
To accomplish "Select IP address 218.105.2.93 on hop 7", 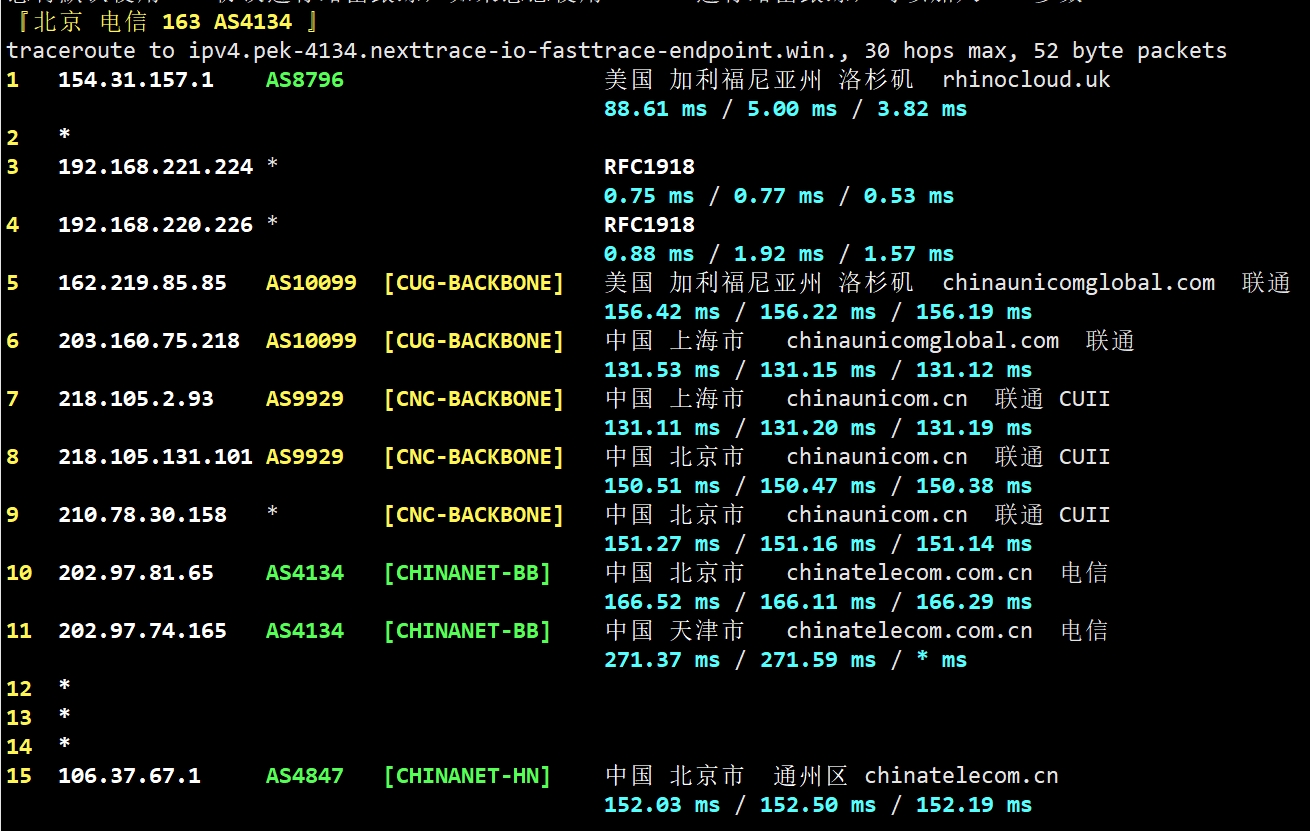I will click(x=135, y=399).
